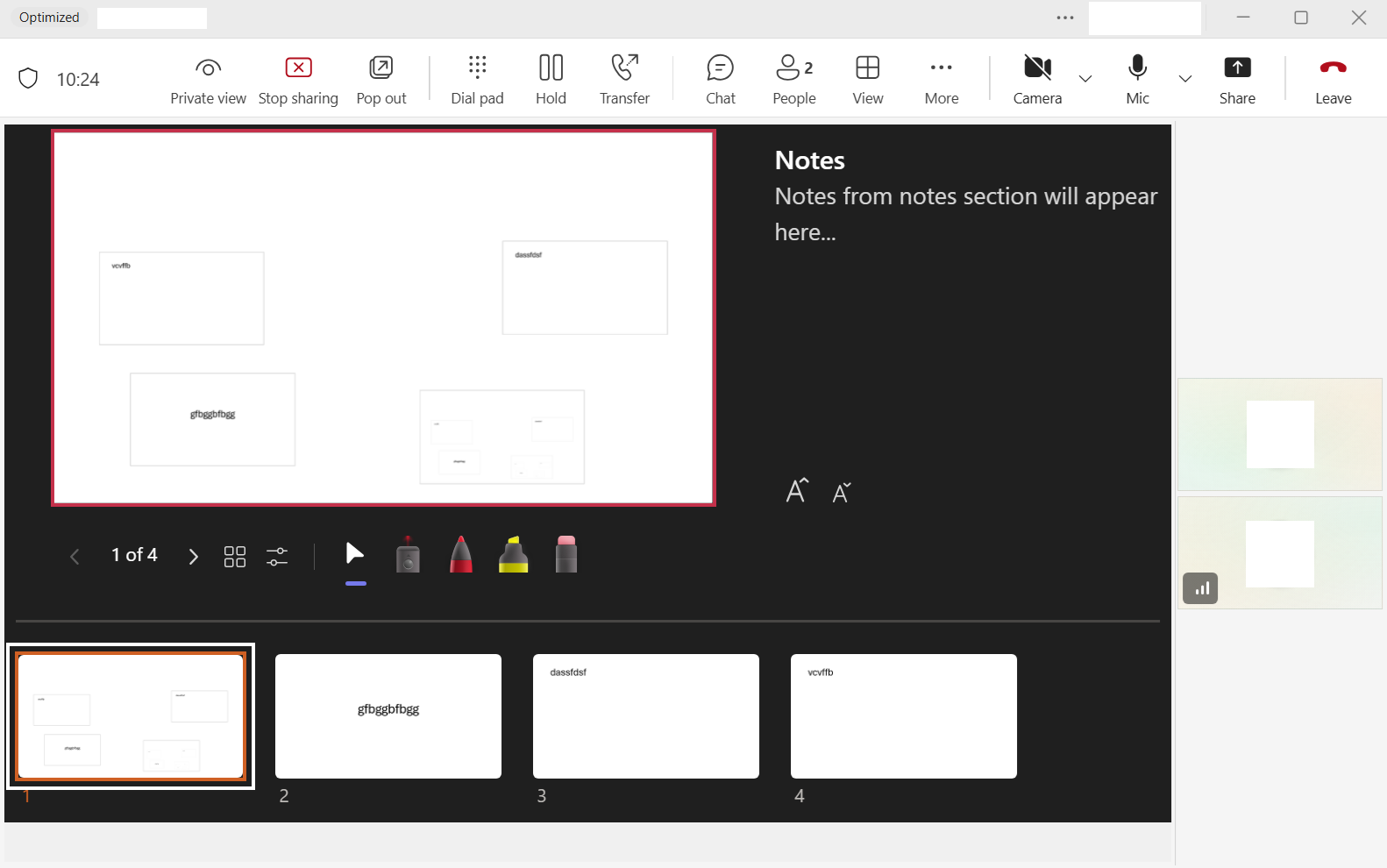The height and width of the screenshot is (868, 1387).
Task: Put the call on Hold
Action: (551, 80)
